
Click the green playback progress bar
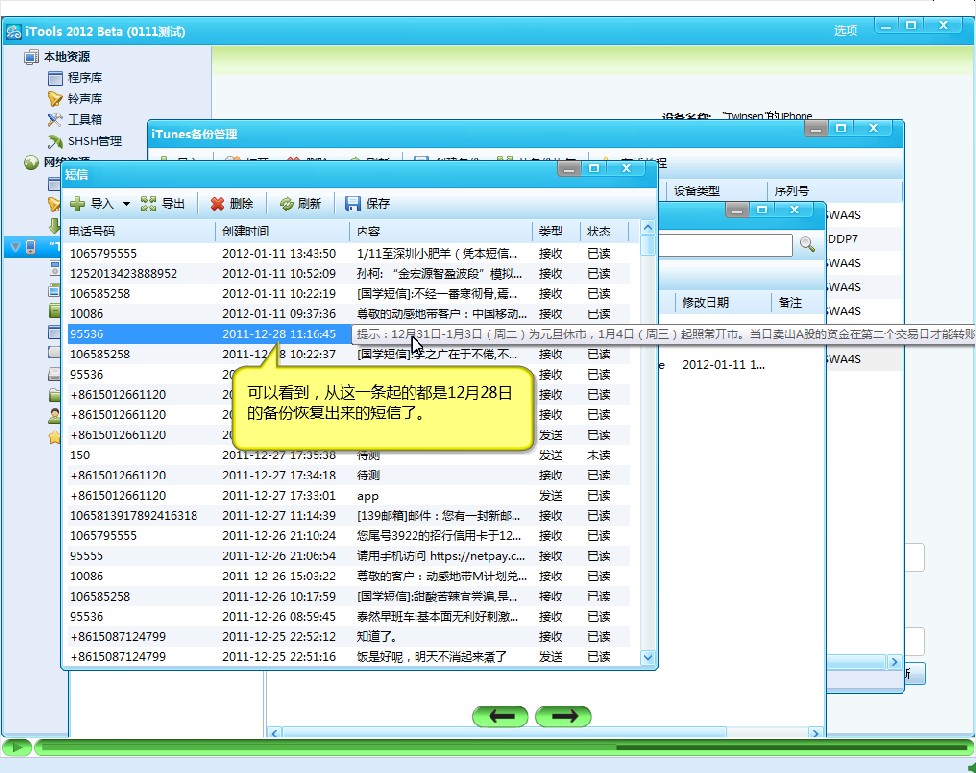(500, 747)
